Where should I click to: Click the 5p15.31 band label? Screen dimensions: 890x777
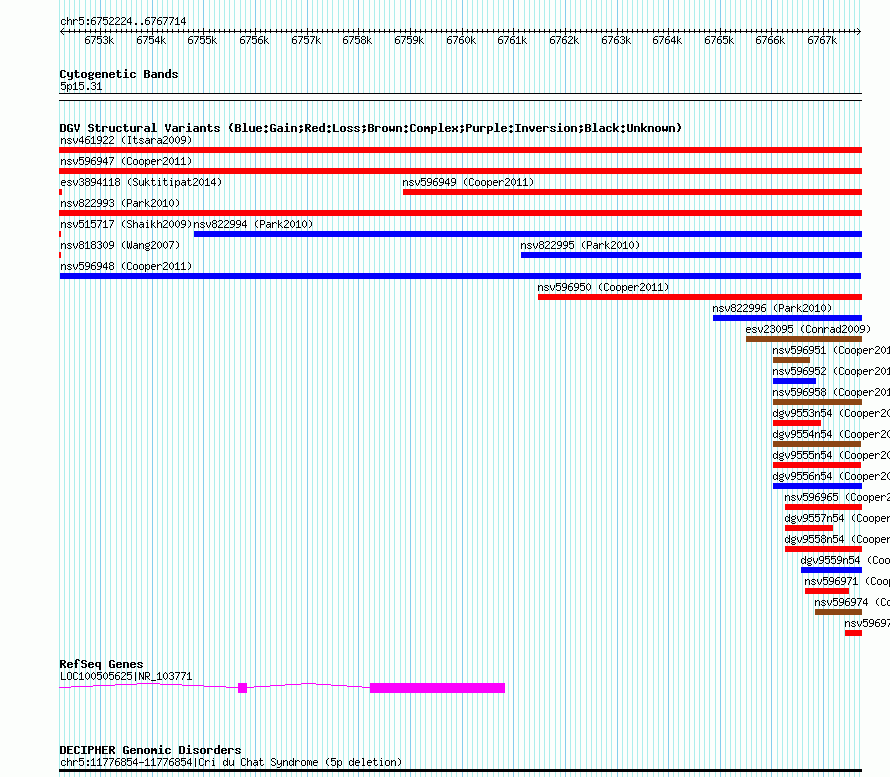(81, 86)
